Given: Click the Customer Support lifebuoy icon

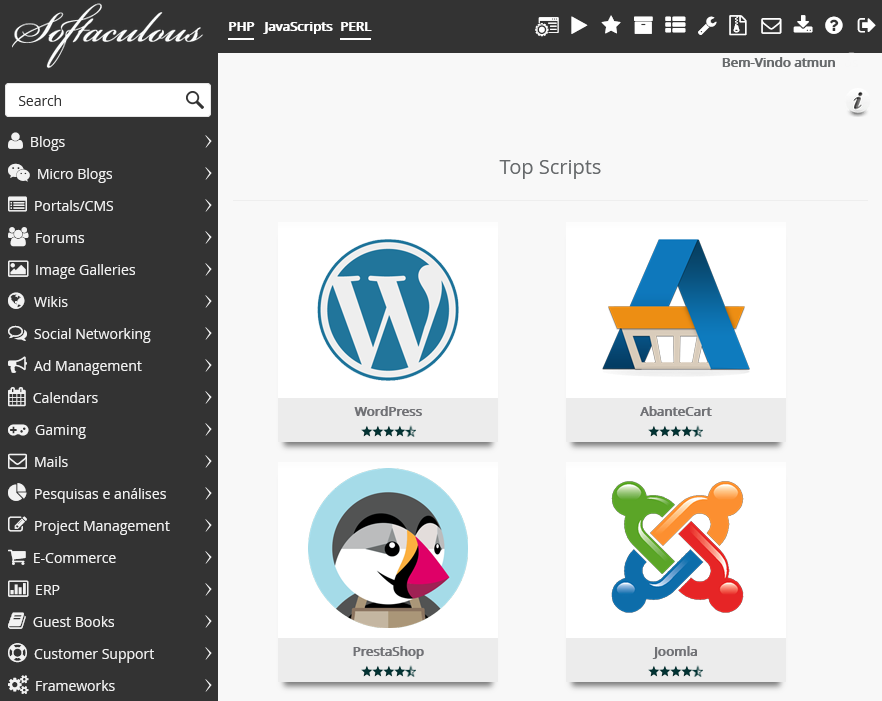Looking at the screenshot, I should 17,653.
